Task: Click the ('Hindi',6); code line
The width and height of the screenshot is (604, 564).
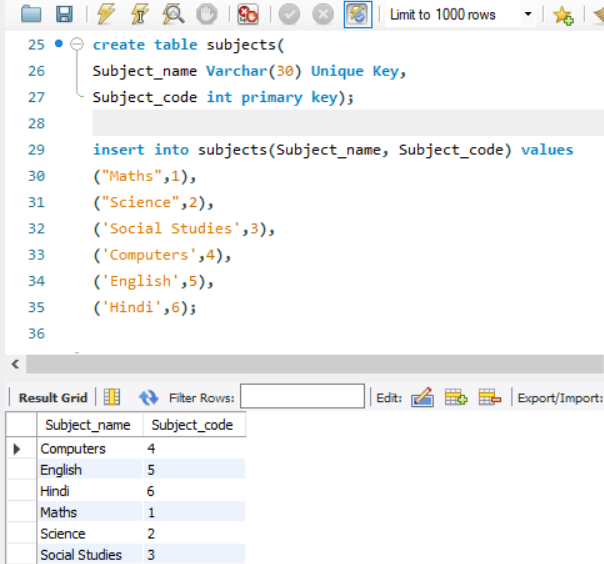Action: (x=145, y=307)
